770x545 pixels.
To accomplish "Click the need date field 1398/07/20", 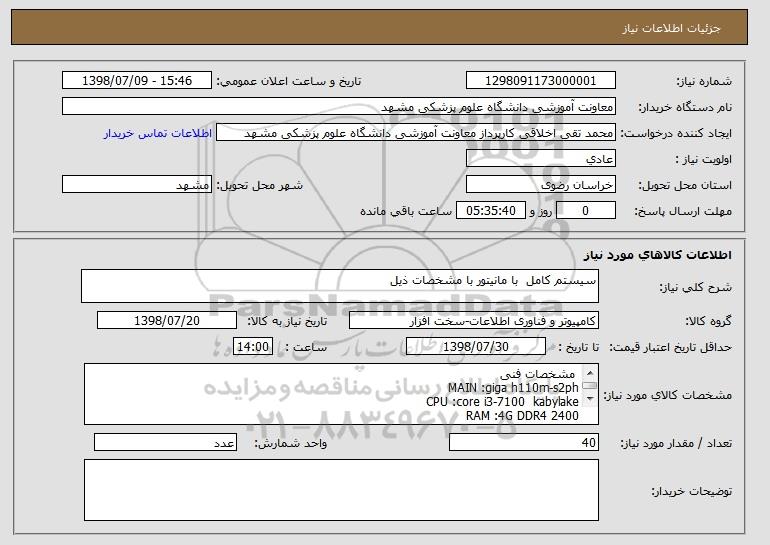I will click(167, 321).
